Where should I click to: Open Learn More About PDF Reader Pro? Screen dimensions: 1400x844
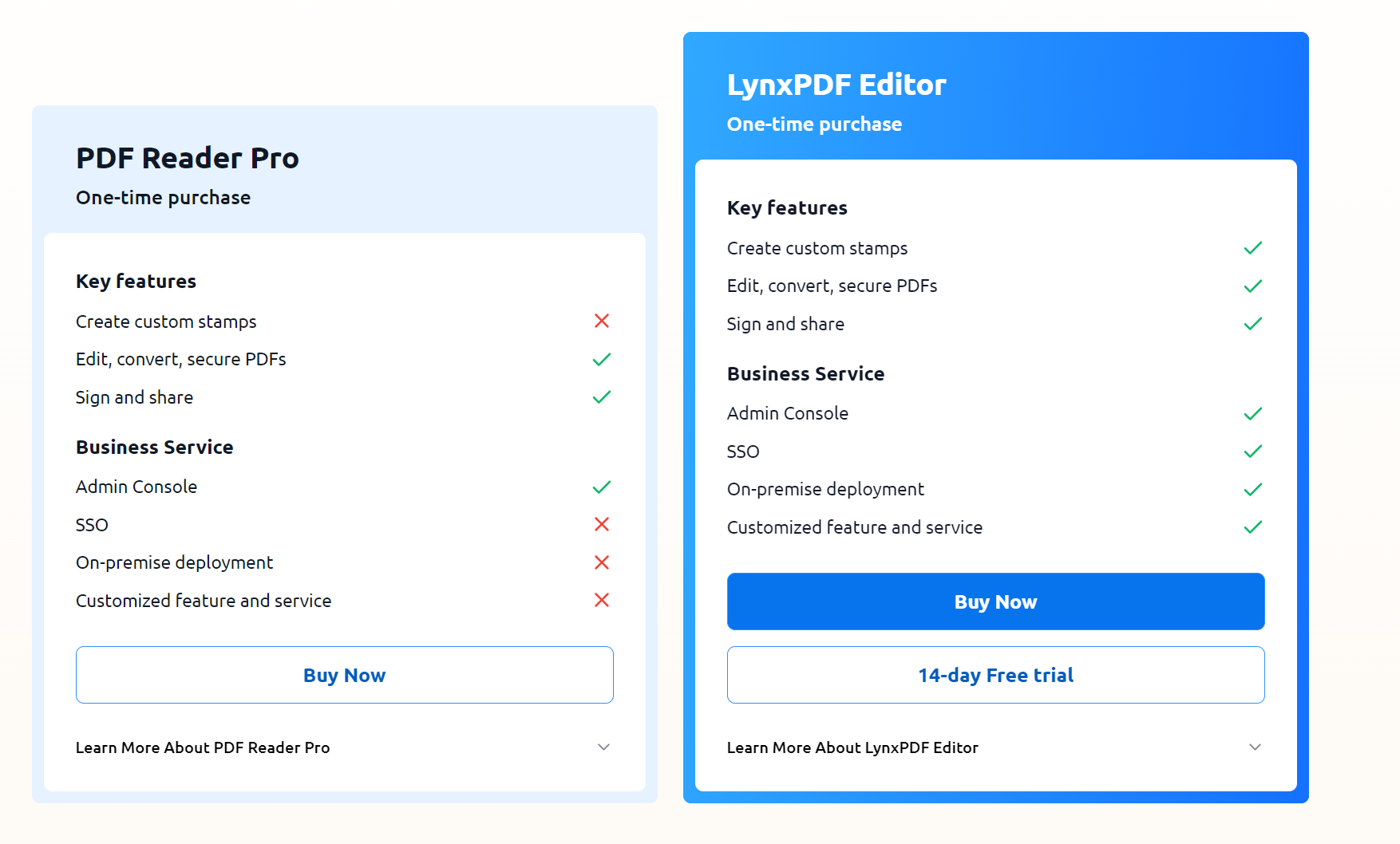tap(203, 747)
